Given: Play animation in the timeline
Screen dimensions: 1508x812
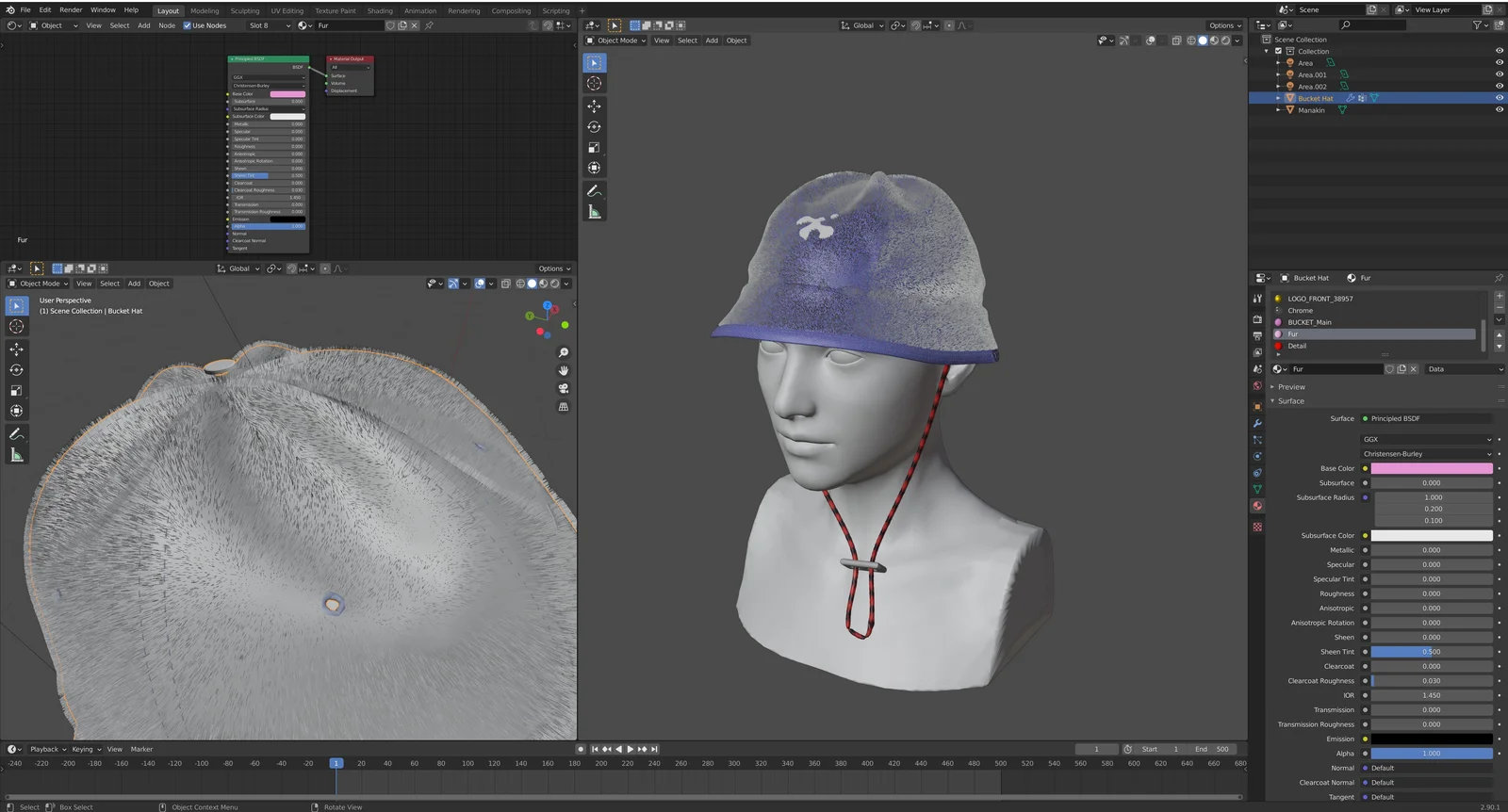Looking at the screenshot, I should (631, 750).
